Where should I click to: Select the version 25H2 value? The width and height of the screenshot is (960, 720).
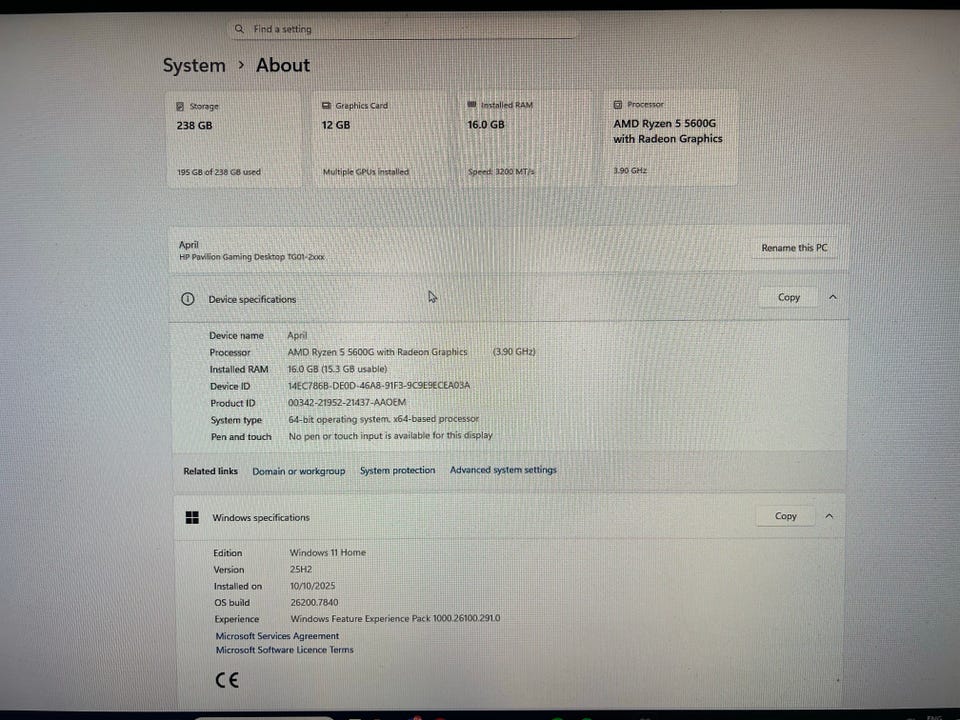coord(301,569)
